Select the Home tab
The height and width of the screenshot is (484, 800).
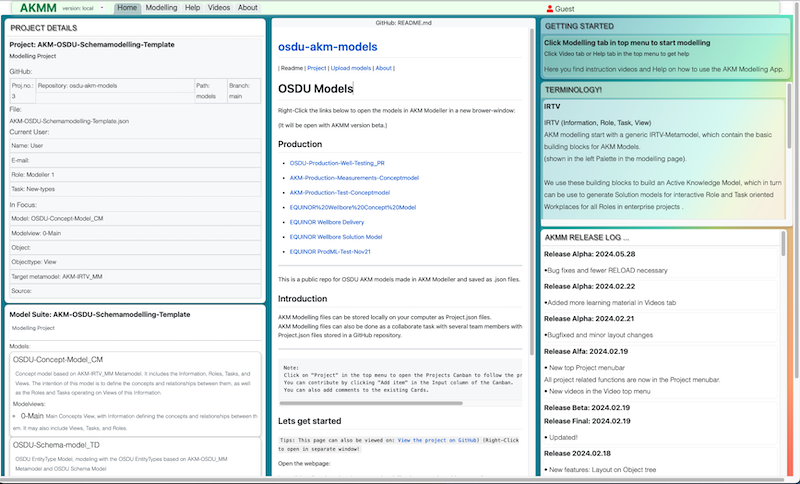point(127,8)
